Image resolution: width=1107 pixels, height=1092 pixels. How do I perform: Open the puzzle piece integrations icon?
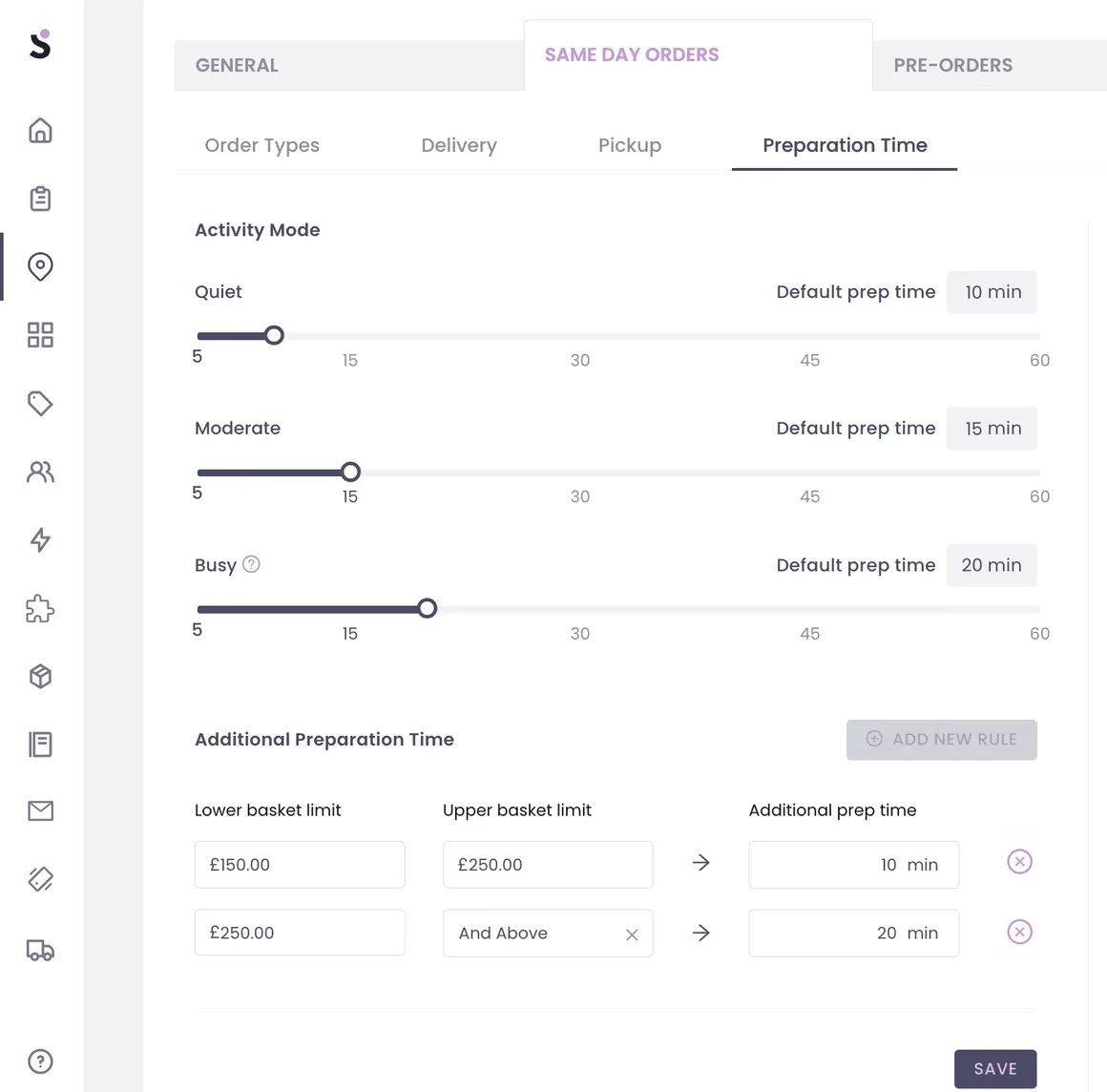pyautogui.click(x=40, y=608)
